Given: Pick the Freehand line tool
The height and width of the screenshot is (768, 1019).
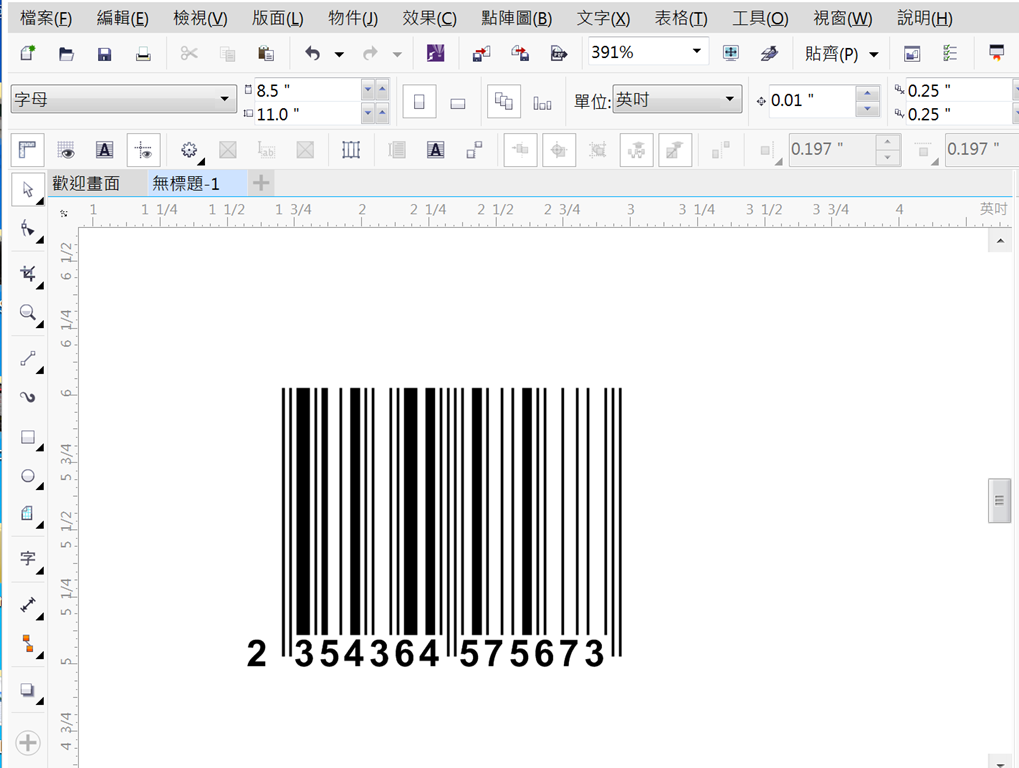Looking at the screenshot, I should point(27,358).
